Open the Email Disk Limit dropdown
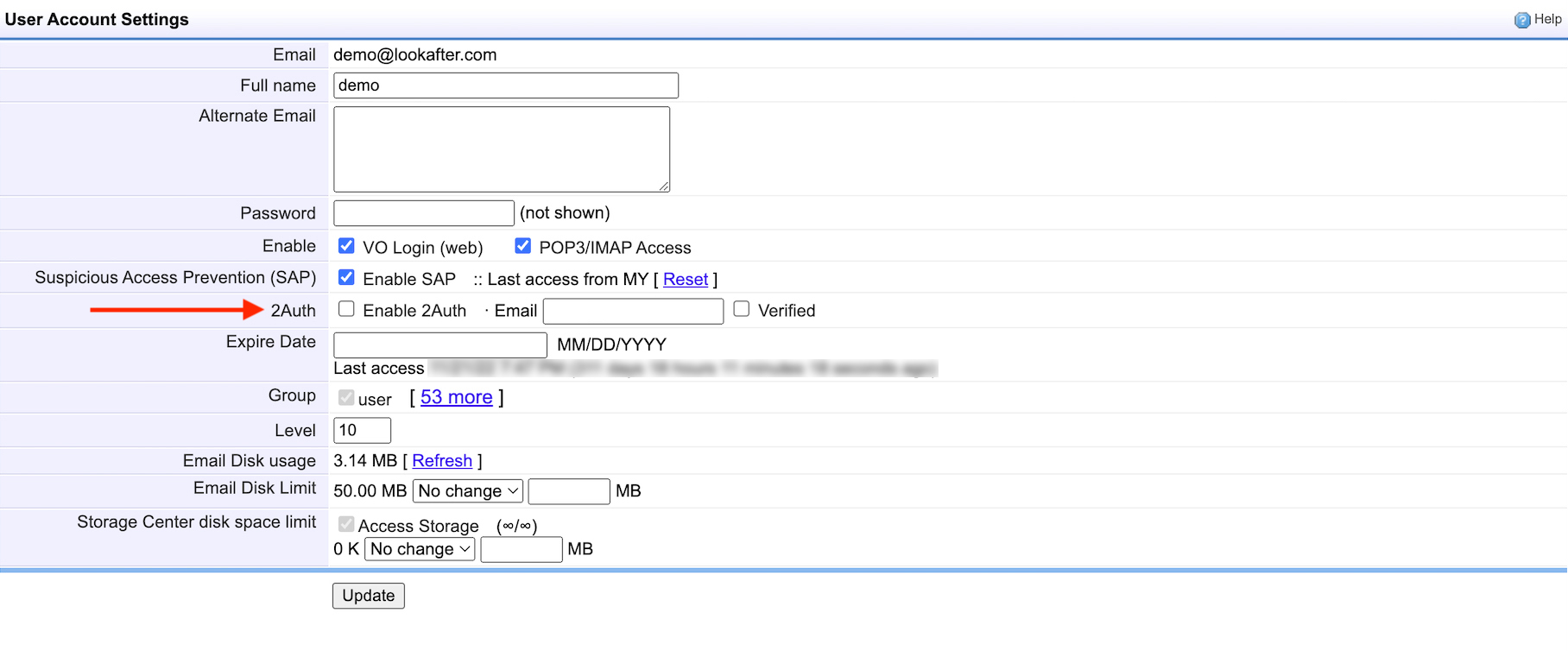Image resolution: width=1568 pixels, height=651 pixels. [468, 491]
